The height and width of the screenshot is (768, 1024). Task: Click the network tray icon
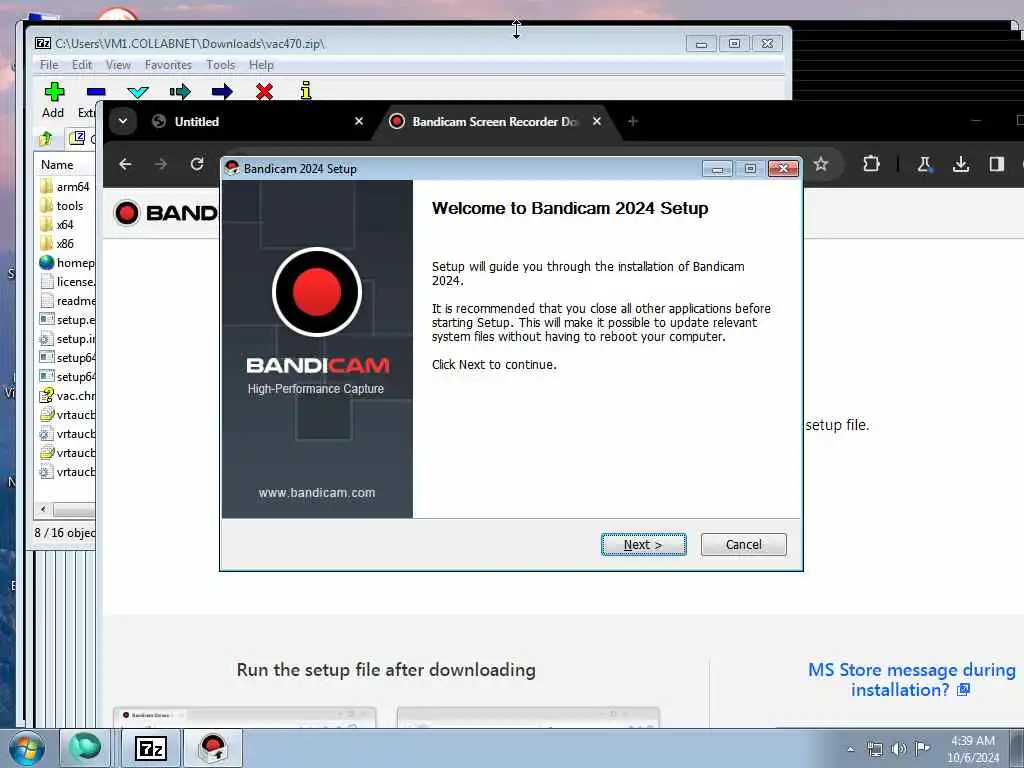click(x=874, y=749)
